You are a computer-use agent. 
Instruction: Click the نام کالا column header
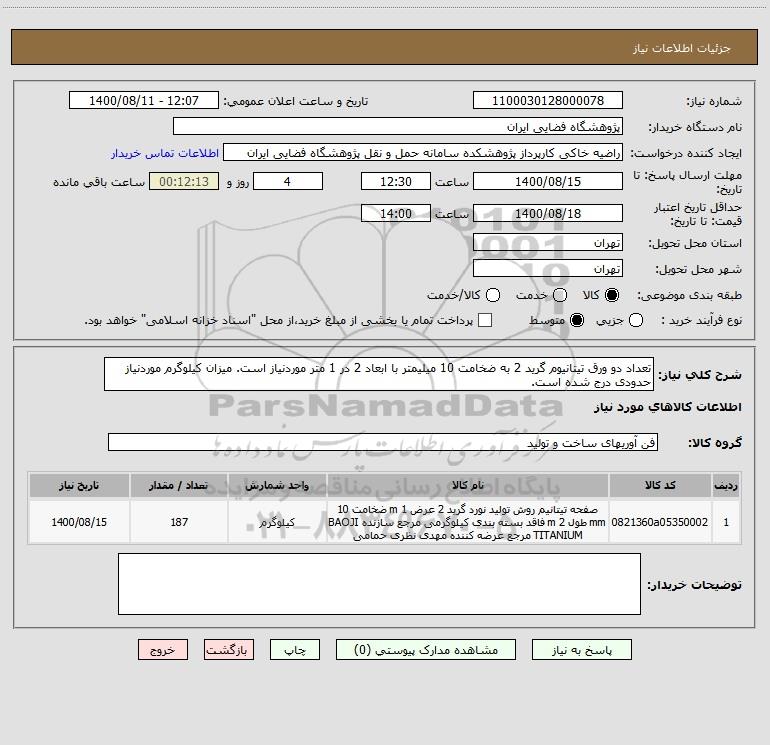[x=468, y=485]
